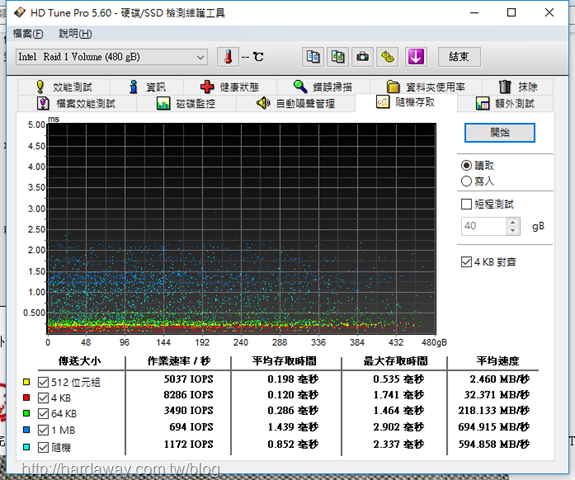The height and width of the screenshot is (480, 575).
Task: Click the camera save screenshot icon
Action: 363,57
